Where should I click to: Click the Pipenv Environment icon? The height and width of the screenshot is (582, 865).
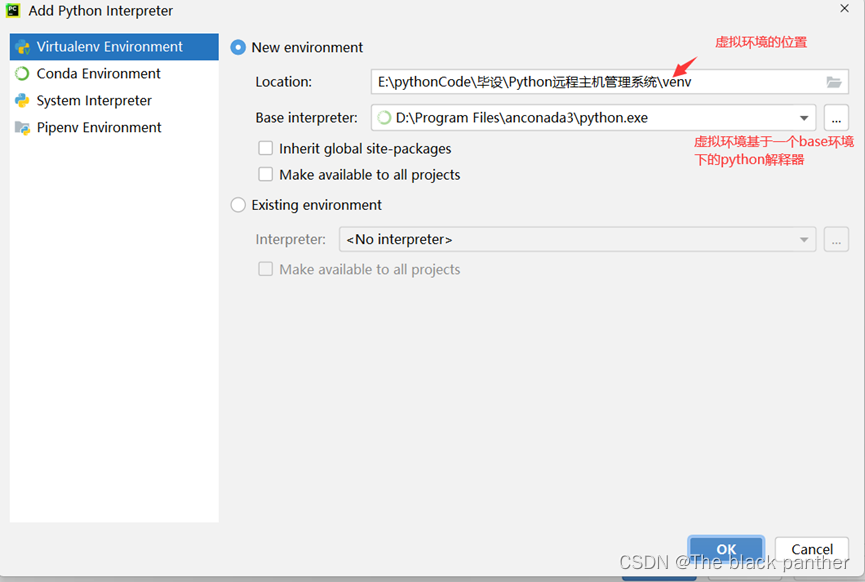(22, 127)
